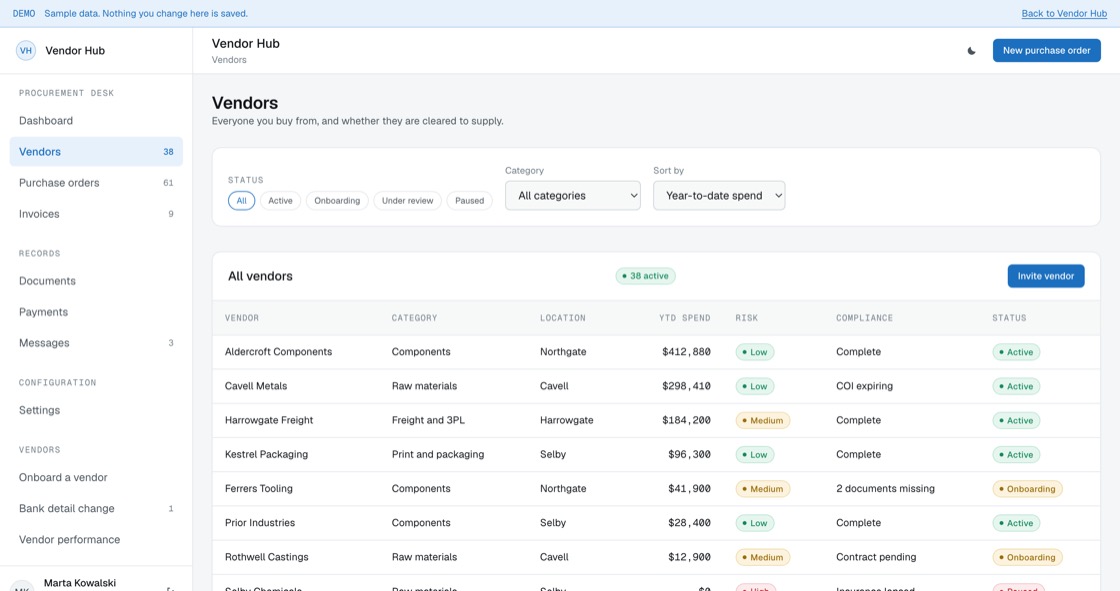Open Documents under Records

[x=96, y=281]
